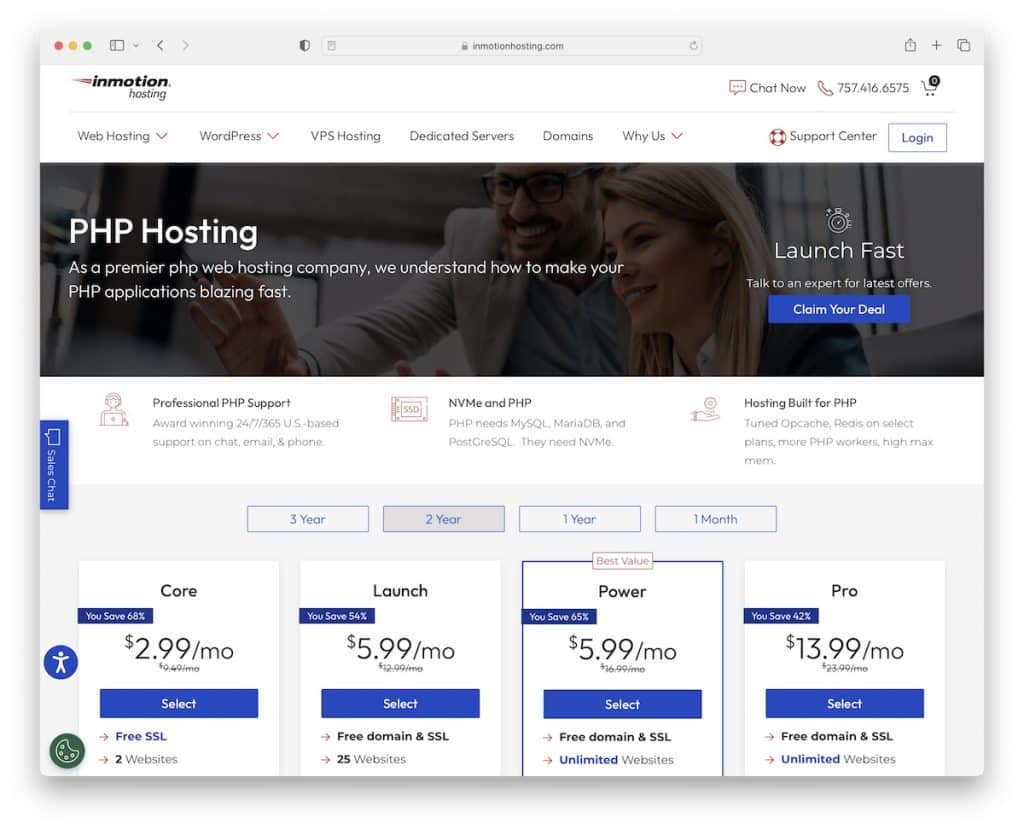Open a new tab with the plus icon
1024x829 pixels.
point(936,45)
